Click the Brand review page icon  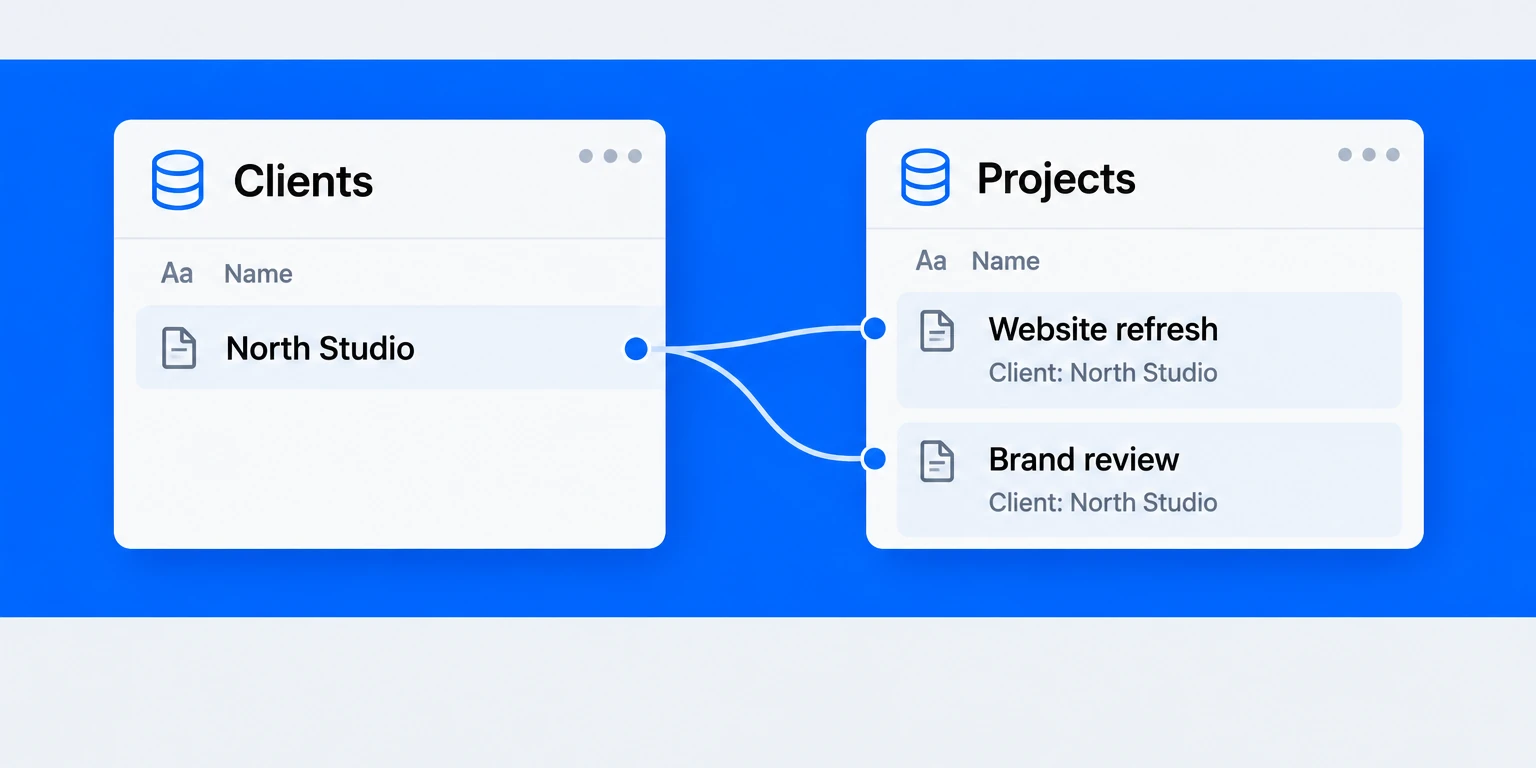pyautogui.click(x=937, y=461)
